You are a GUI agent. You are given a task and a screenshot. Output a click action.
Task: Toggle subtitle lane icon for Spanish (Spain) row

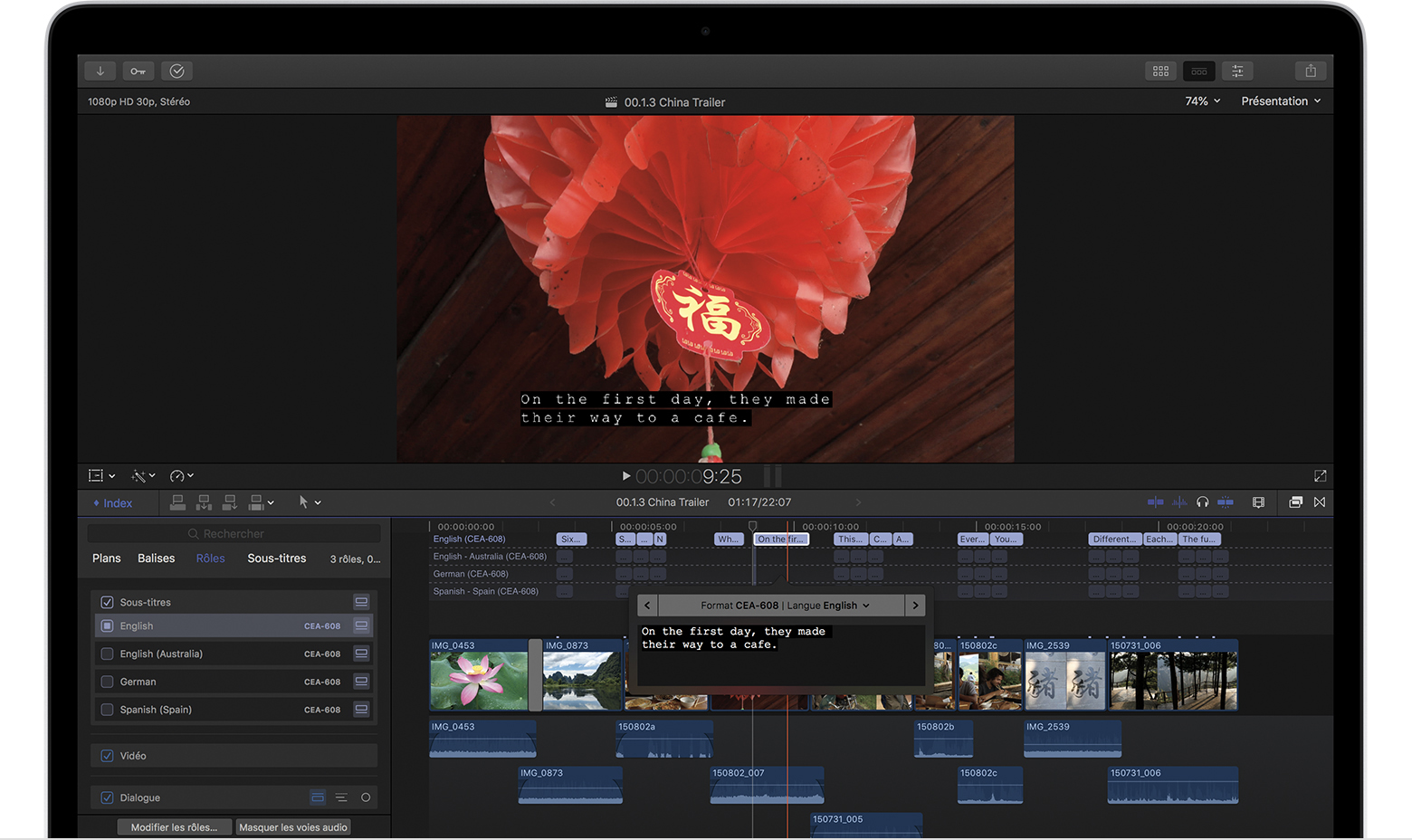click(x=361, y=710)
